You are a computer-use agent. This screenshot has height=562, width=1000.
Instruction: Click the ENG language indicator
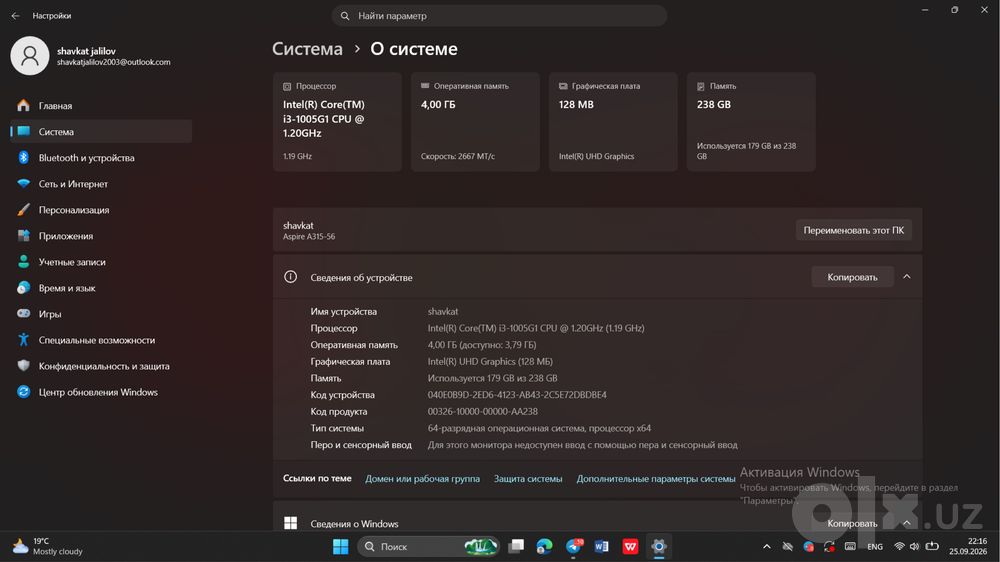tap(875, 547)
